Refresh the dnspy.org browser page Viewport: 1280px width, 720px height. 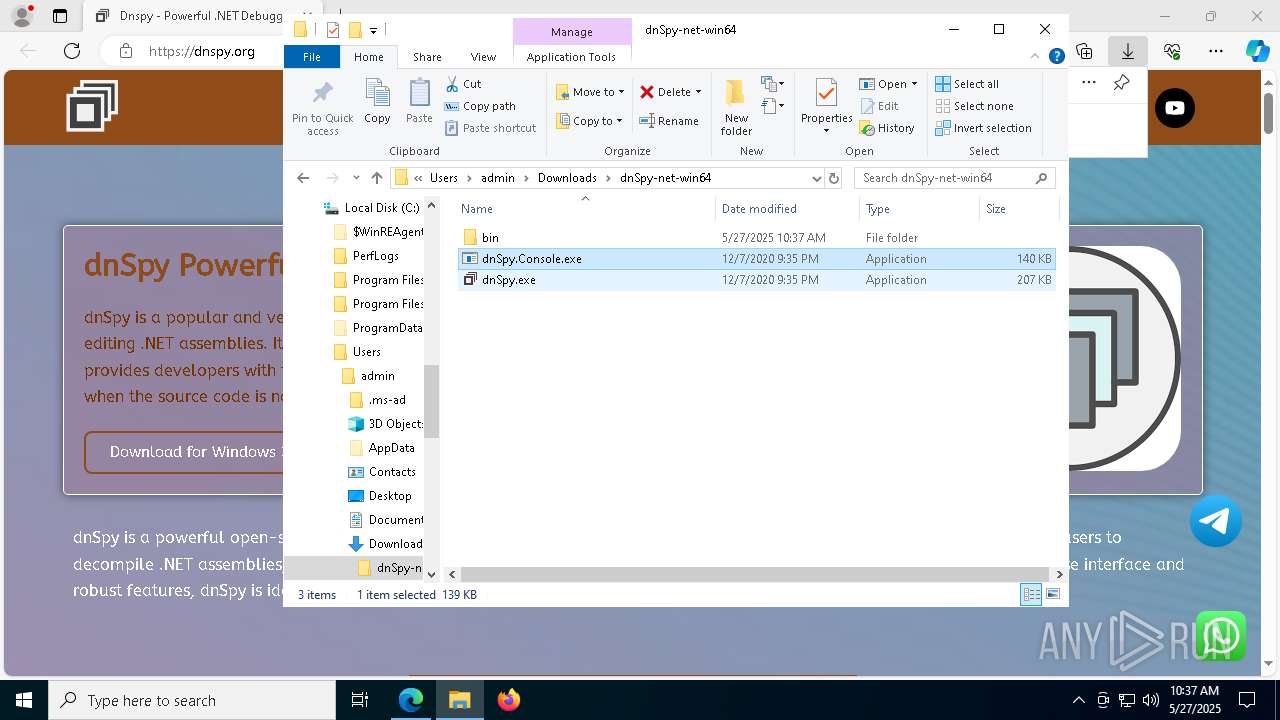pyautogui.click(x=72, y=51)
